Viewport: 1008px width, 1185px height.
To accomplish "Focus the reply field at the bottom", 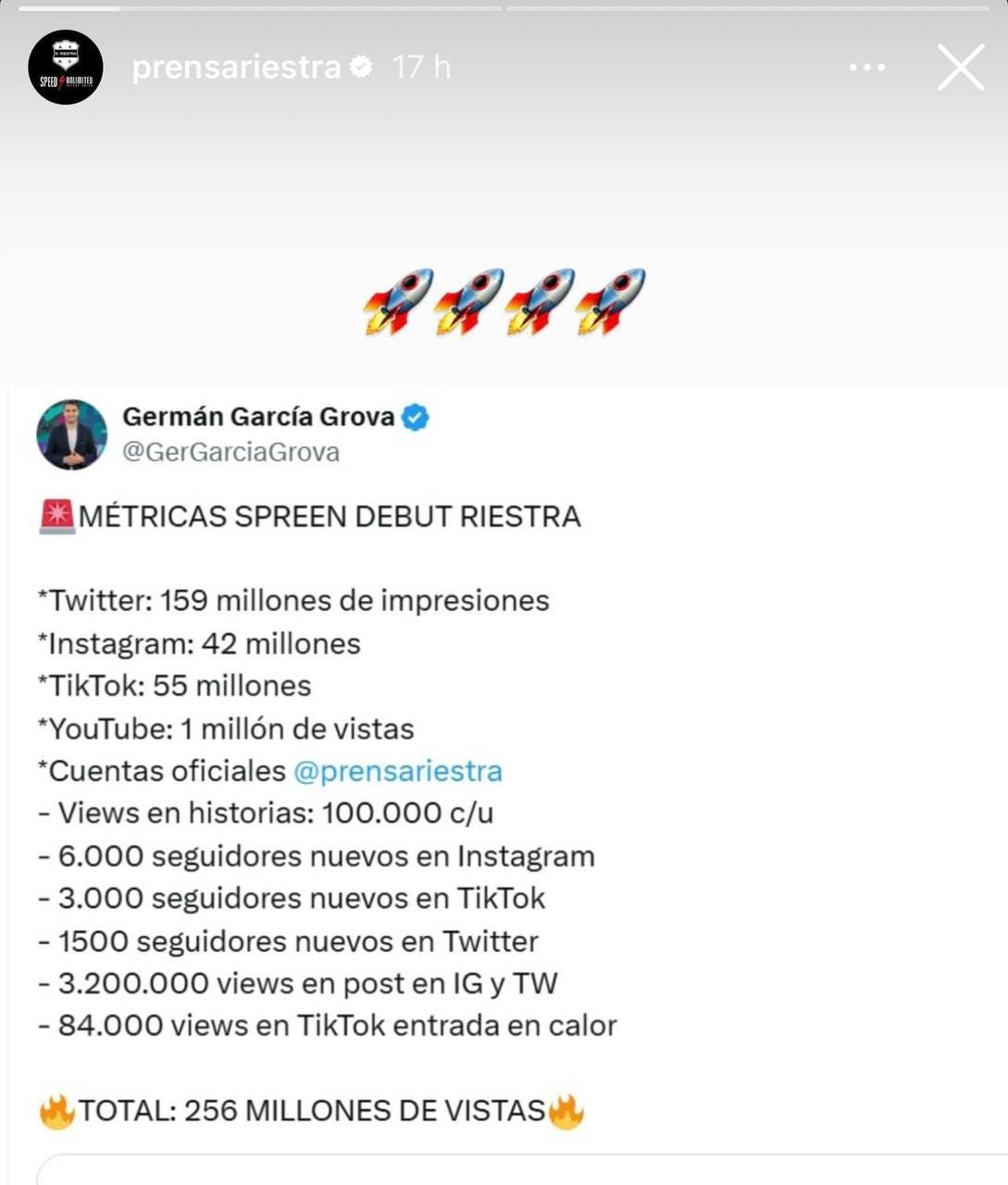I will pyautogui.click(x=518, y=1170).
